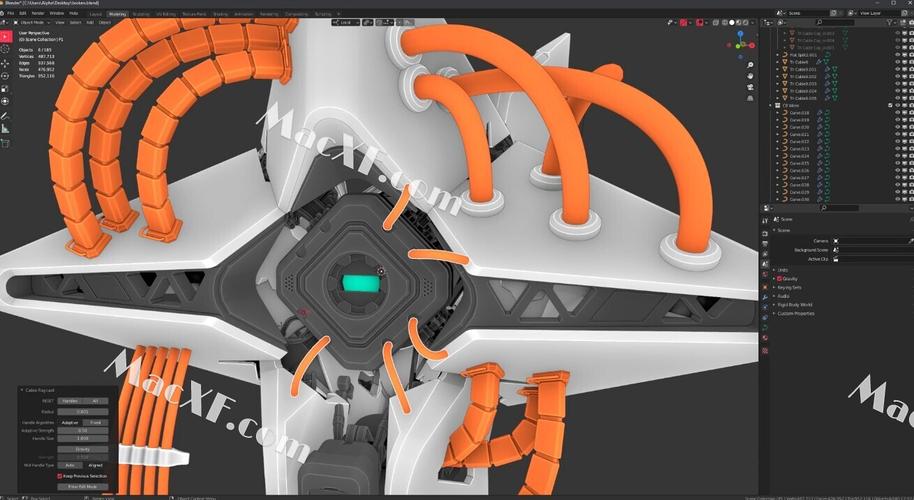914x500 pixels.
Task: Open the Render properties tab icon
Action: pyautogui.click(x=765, y=233)
